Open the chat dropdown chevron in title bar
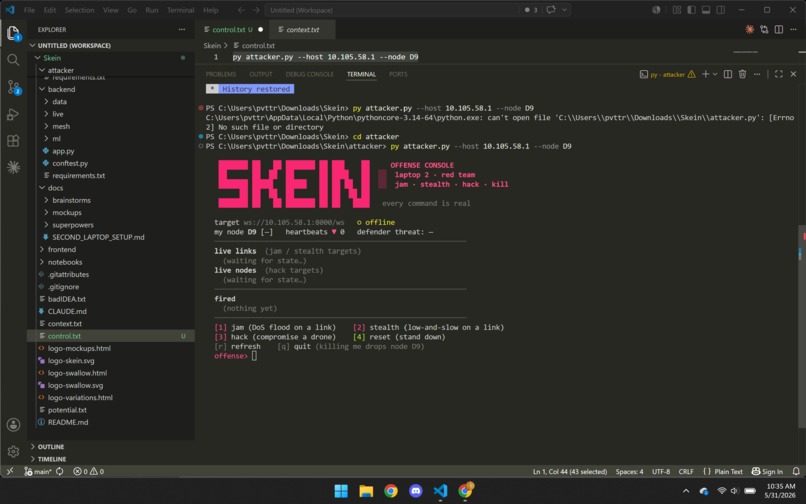This screenshot has height=504, width=806. 564,10
